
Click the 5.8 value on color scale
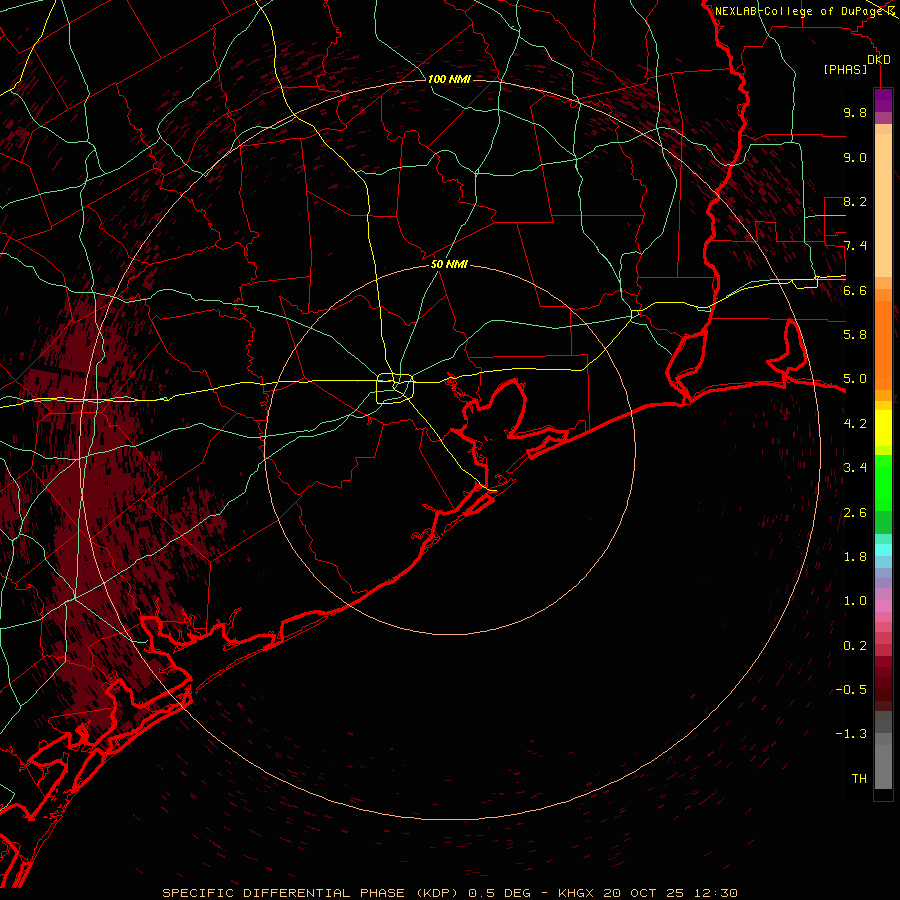pyautogui.click(x=855, y=335)
